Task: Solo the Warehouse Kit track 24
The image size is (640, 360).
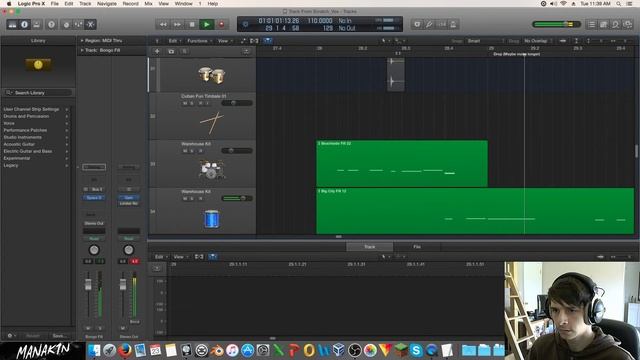Action: tap(192, 198)
